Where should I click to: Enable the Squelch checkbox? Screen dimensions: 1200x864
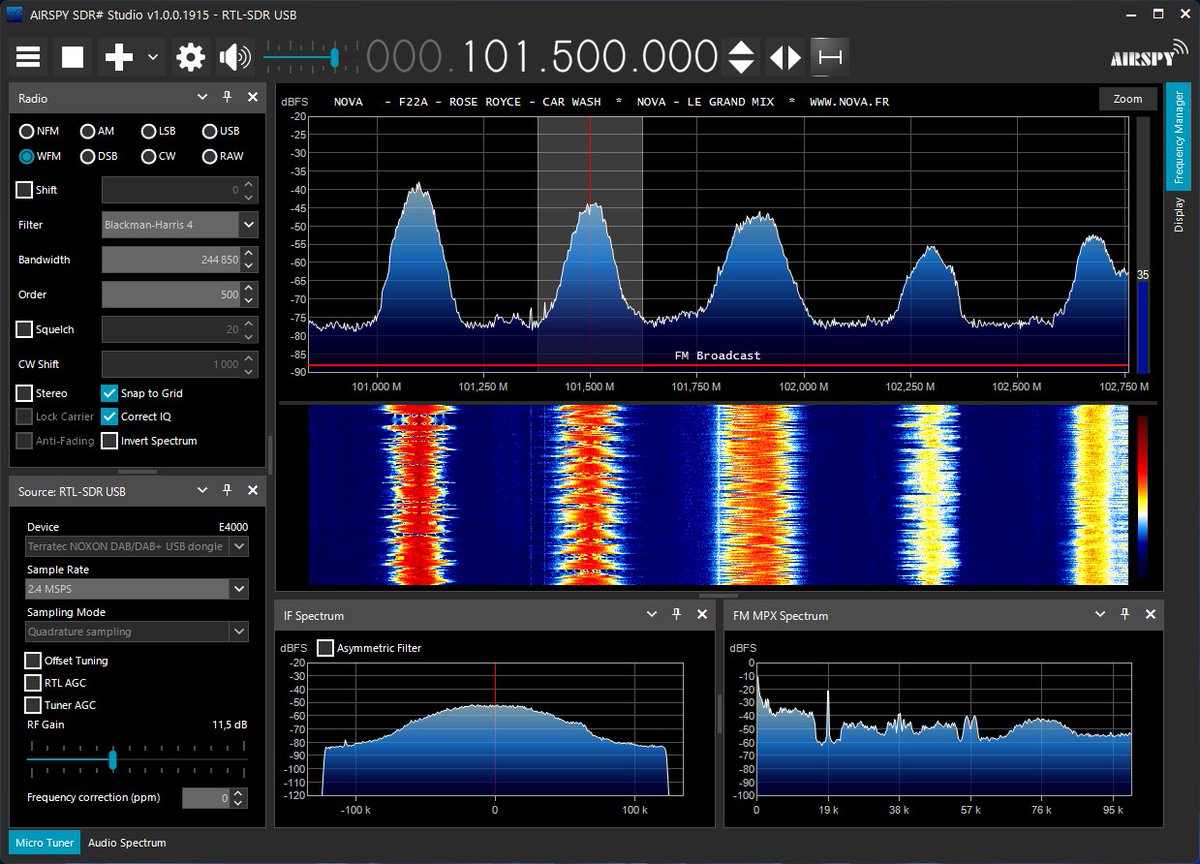25,329
